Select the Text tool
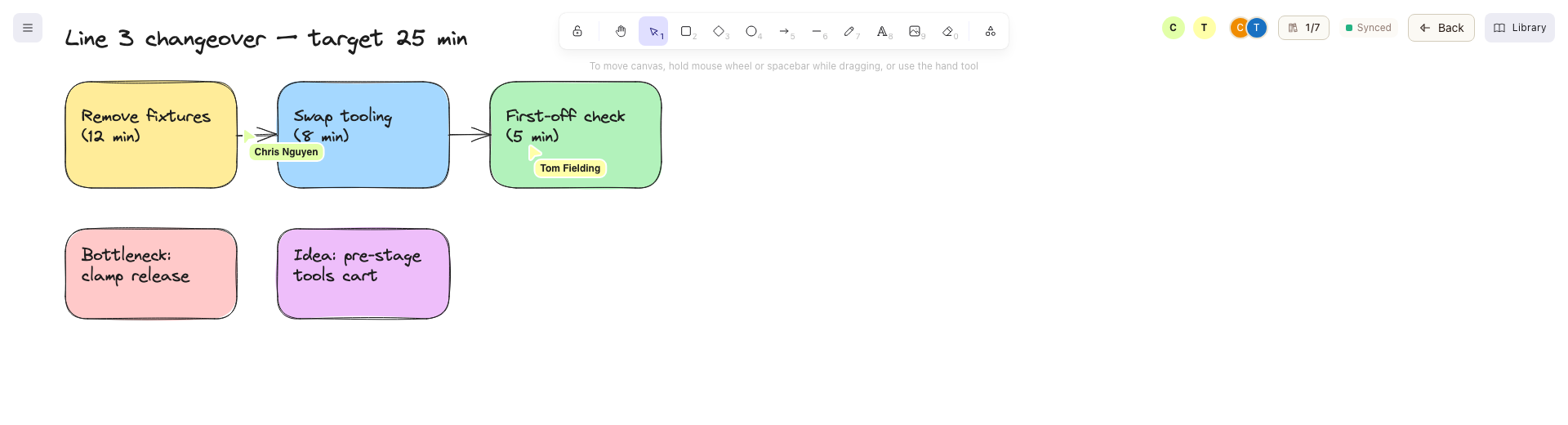 882,31
